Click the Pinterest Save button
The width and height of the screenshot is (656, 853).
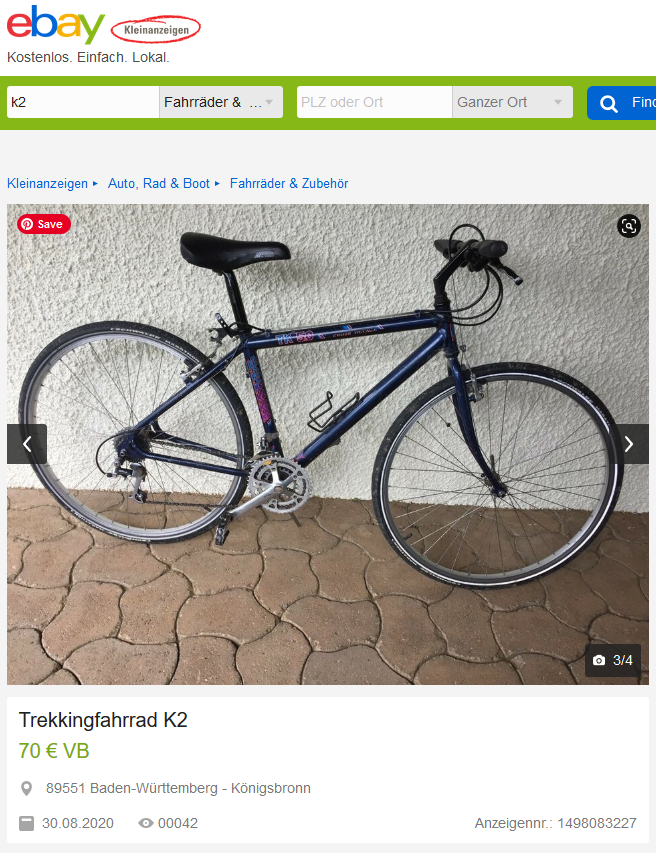44,224
